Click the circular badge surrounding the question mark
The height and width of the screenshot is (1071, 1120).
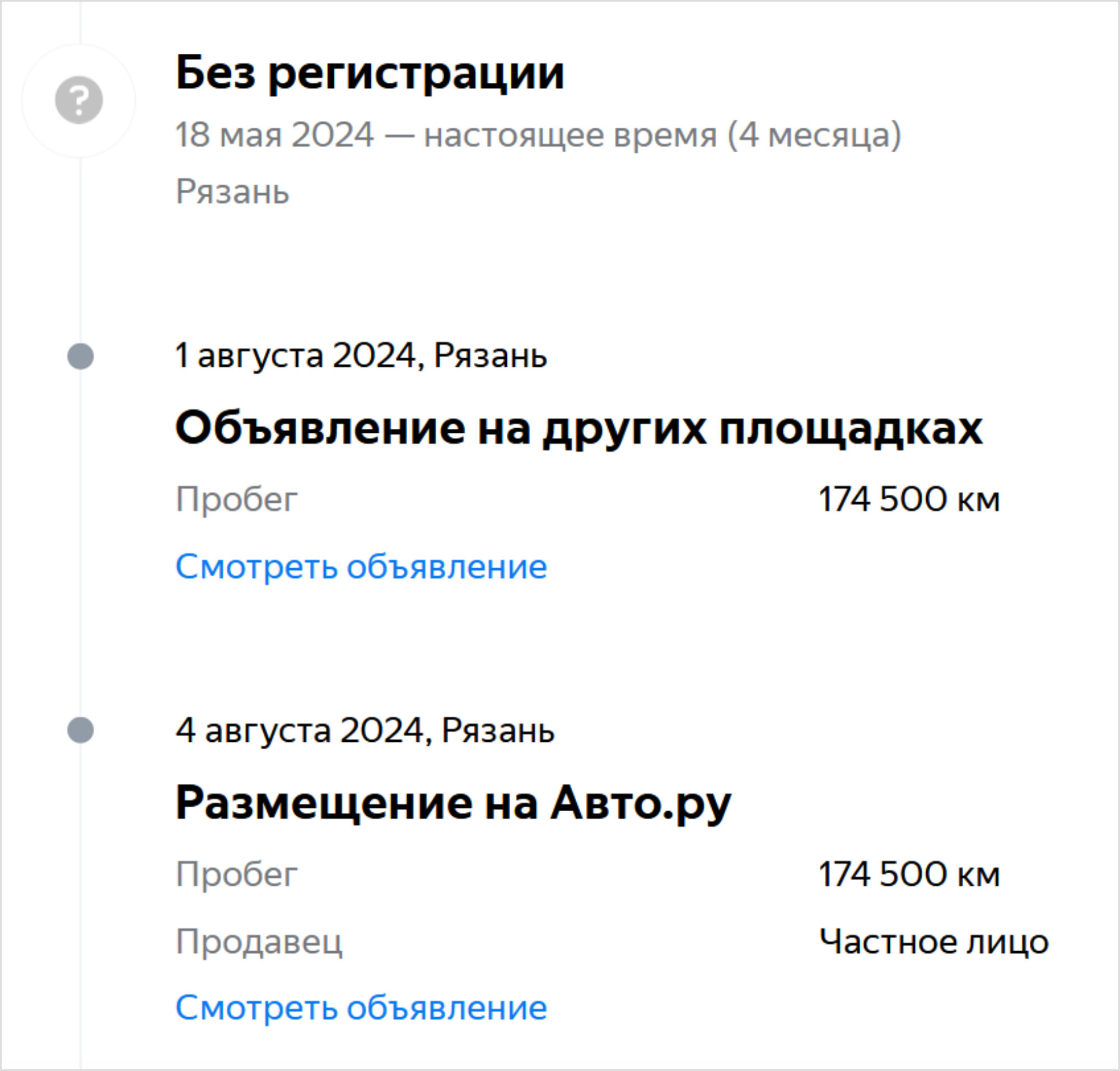[x=79, y=100]
